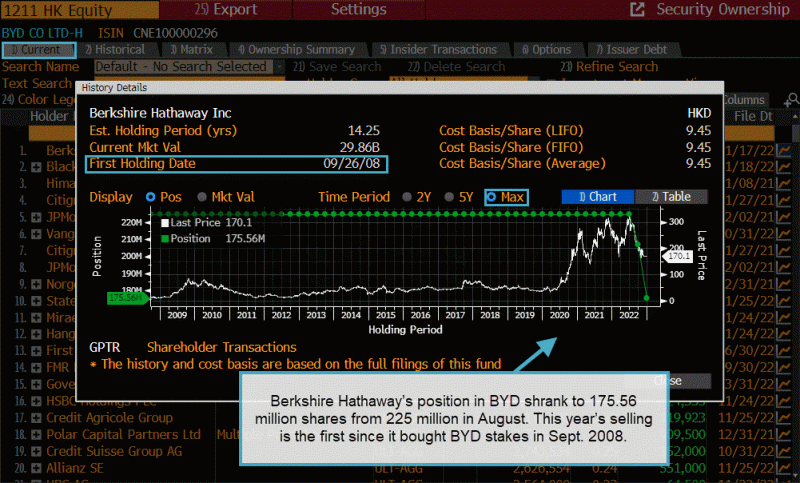Expand the Polar Capital Partners Ltd row
The image size is (800, 483).
coord(36,435)
